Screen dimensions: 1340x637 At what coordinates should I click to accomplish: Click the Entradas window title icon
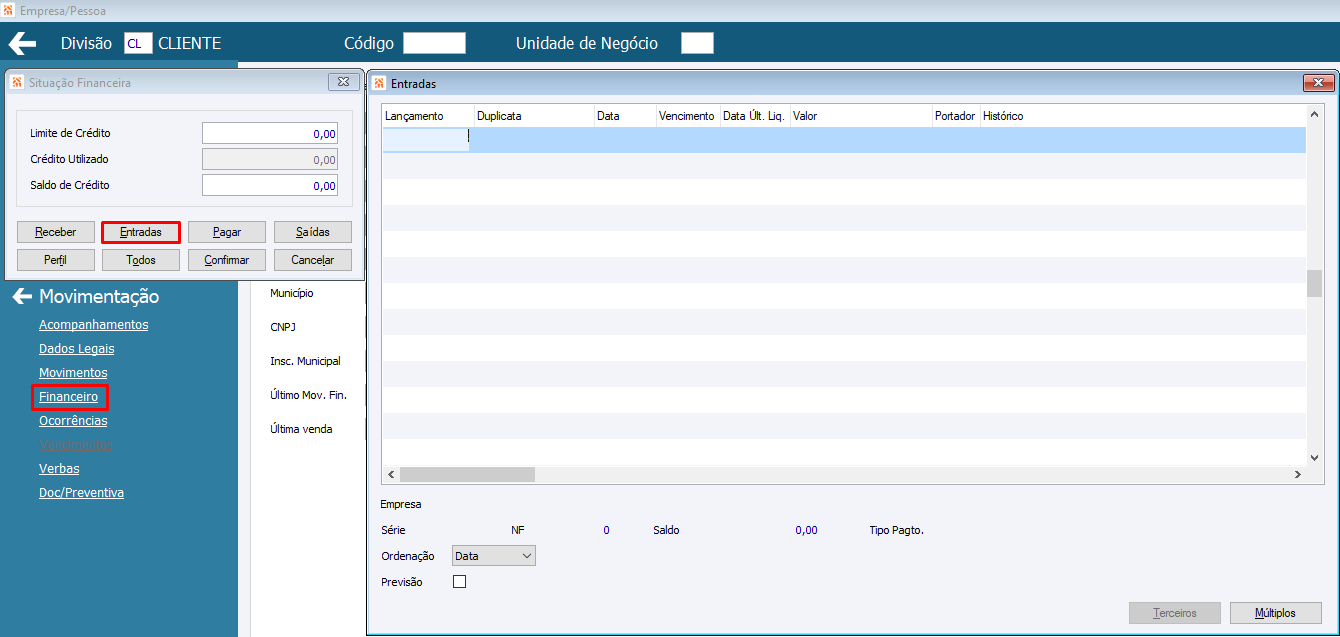tap(379, 83)
